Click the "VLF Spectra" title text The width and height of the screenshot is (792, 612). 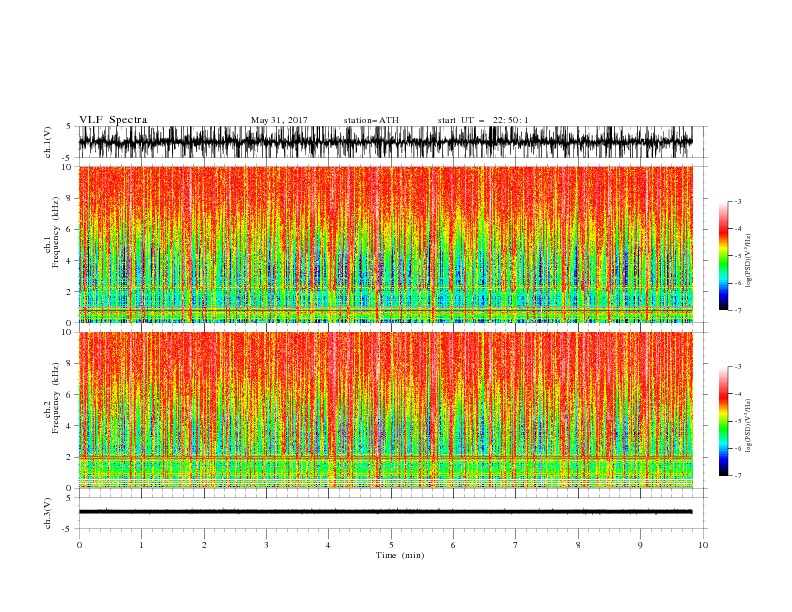(x=113, y=120)
